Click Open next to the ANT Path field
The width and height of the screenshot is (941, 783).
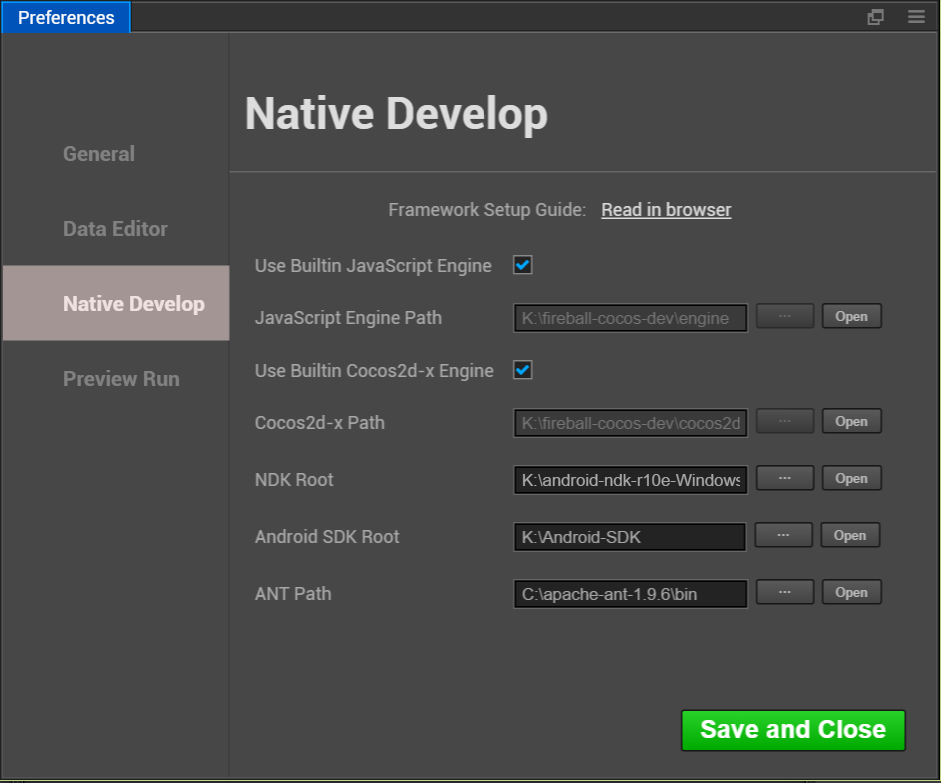click(851, 592)
